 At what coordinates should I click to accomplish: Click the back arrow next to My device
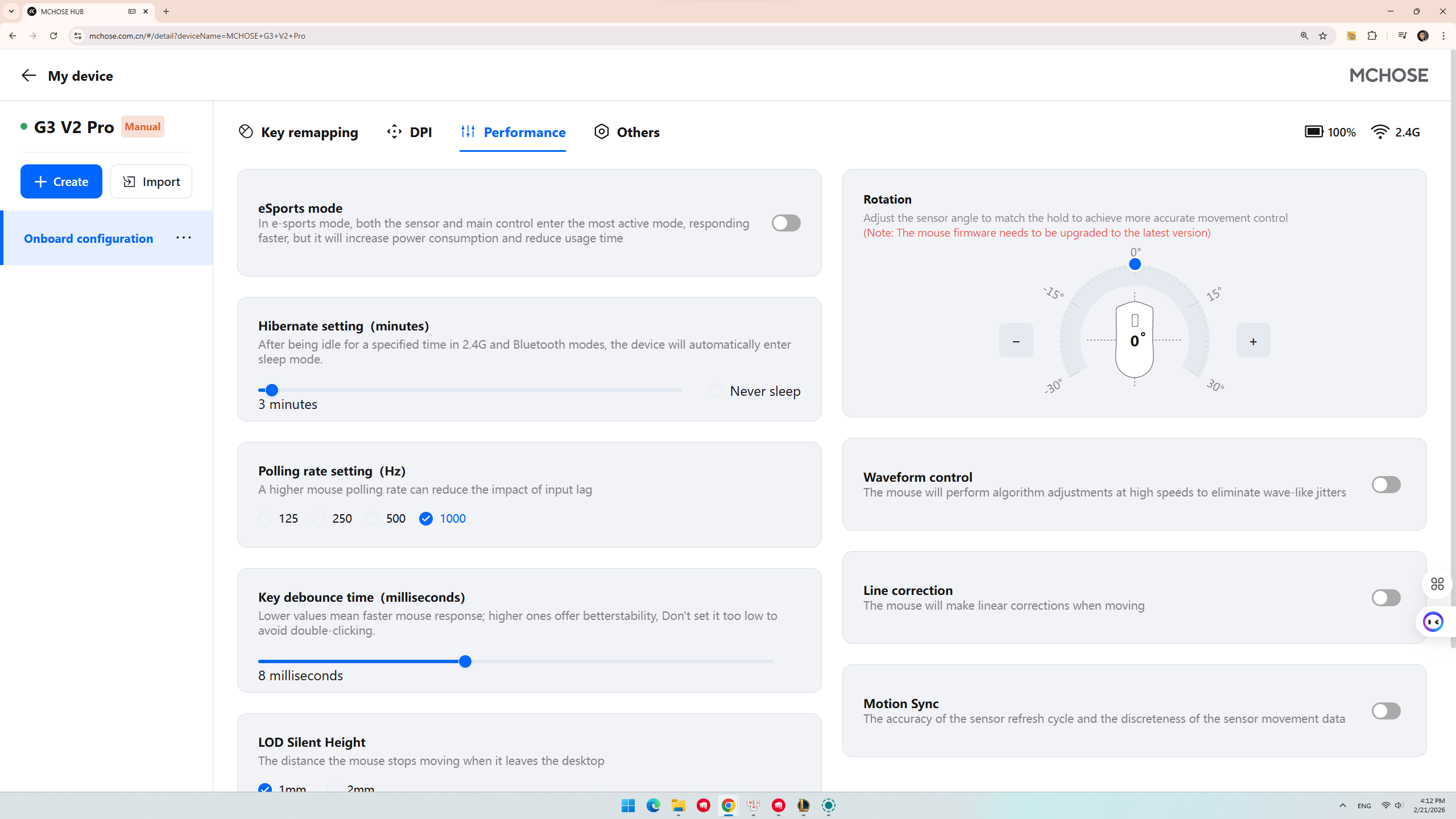pos(28,76)
